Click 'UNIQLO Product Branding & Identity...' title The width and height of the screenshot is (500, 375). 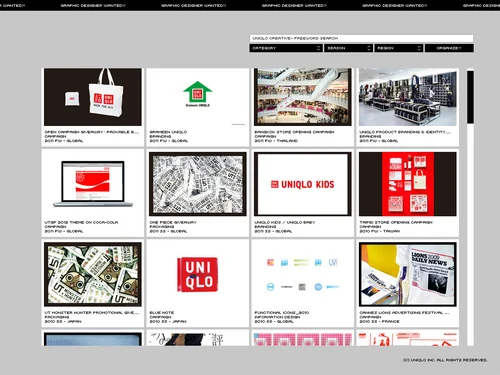[405, 132]
